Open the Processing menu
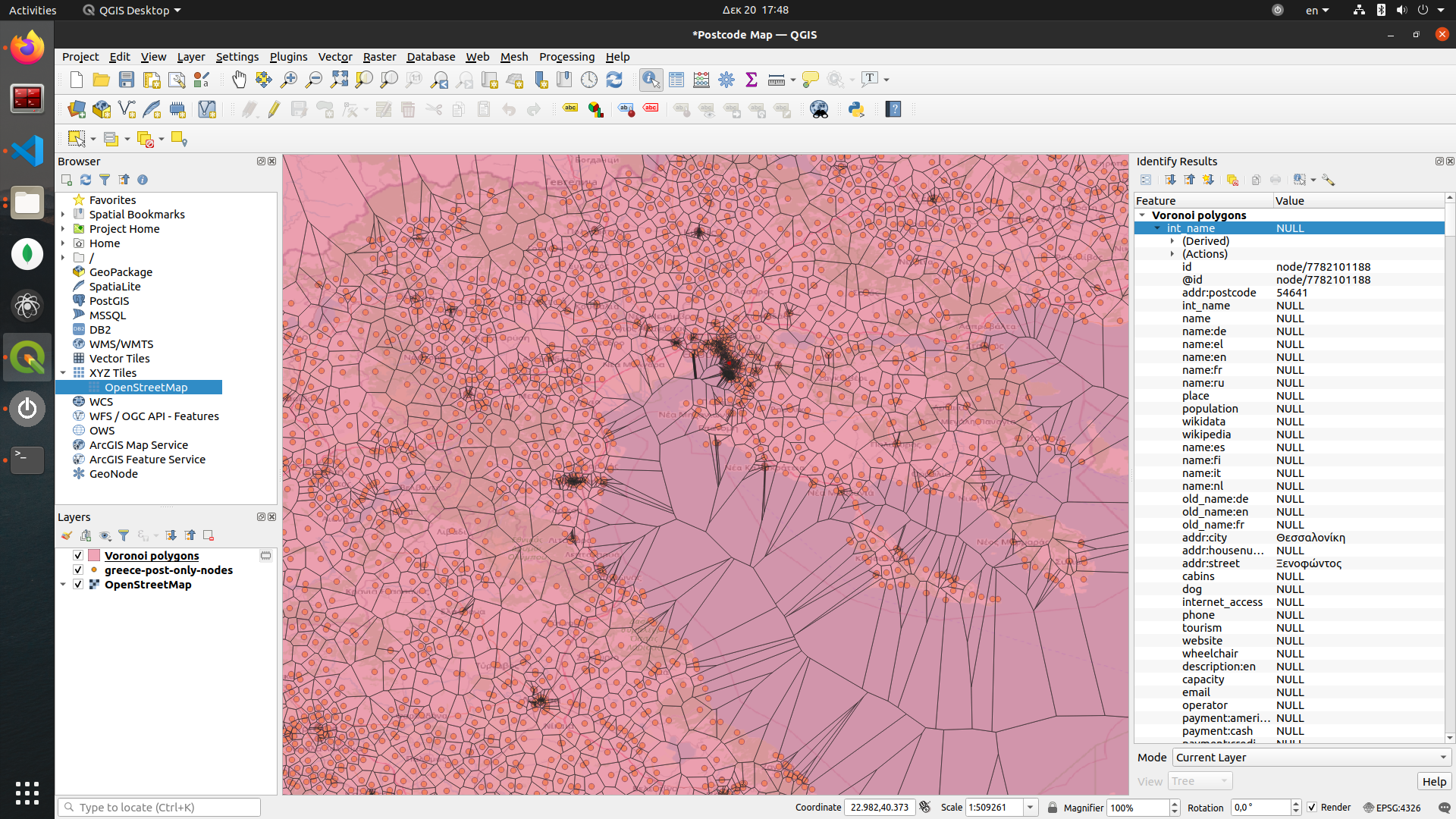 pos(566,56)
